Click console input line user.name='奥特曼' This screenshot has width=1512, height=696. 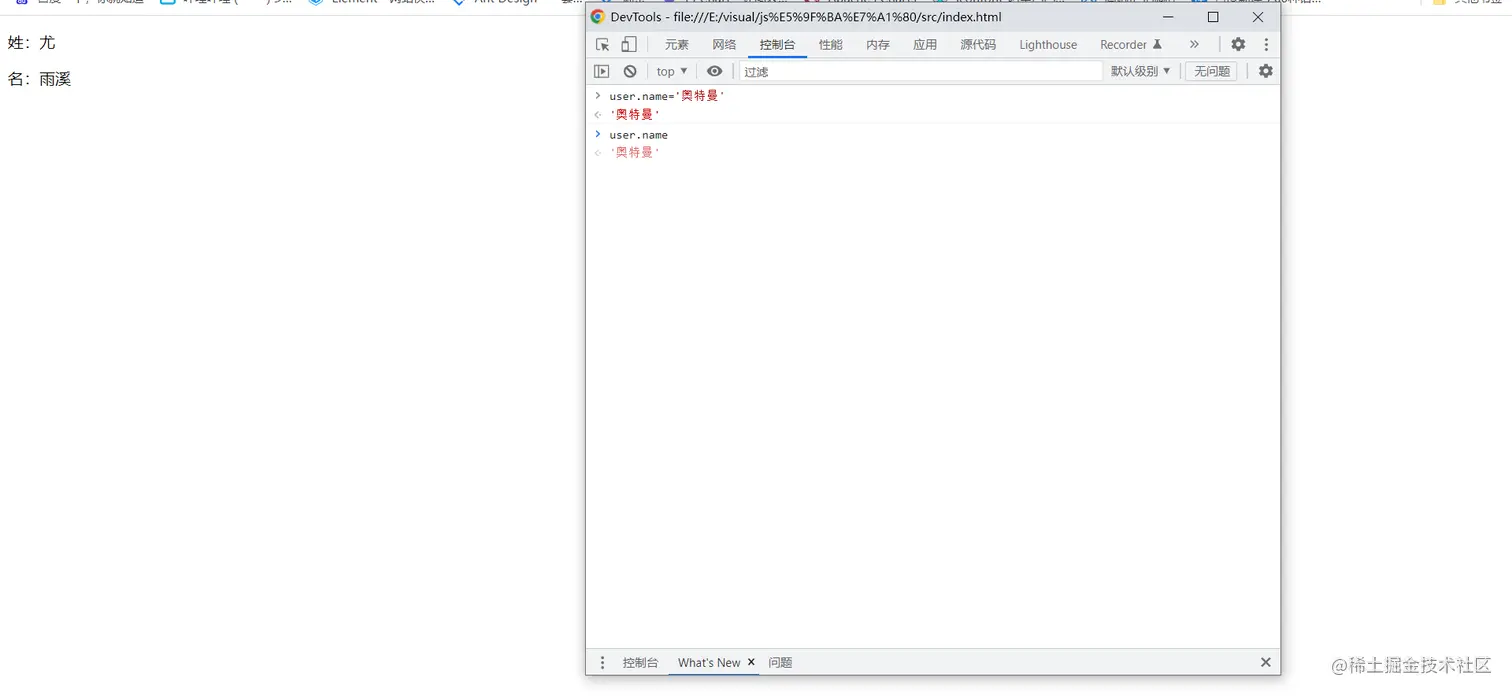(667, 96)
